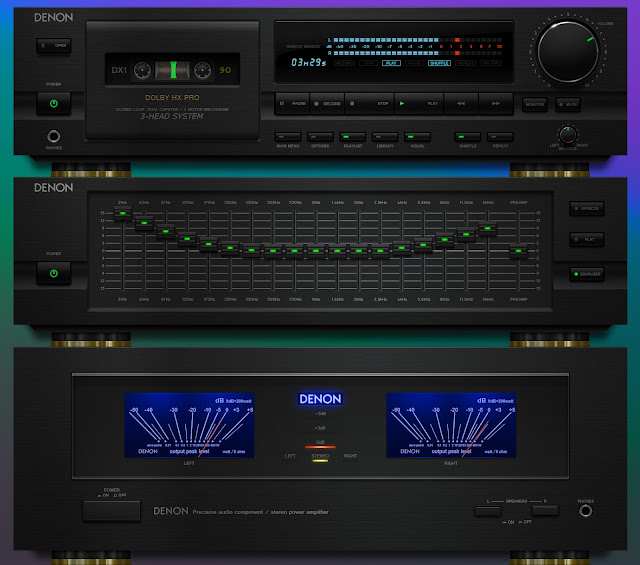The height and width of the screenshot is (565, 640).
Task: Click the 250Hz equalizer slider handle
Action: coord(230,248)
